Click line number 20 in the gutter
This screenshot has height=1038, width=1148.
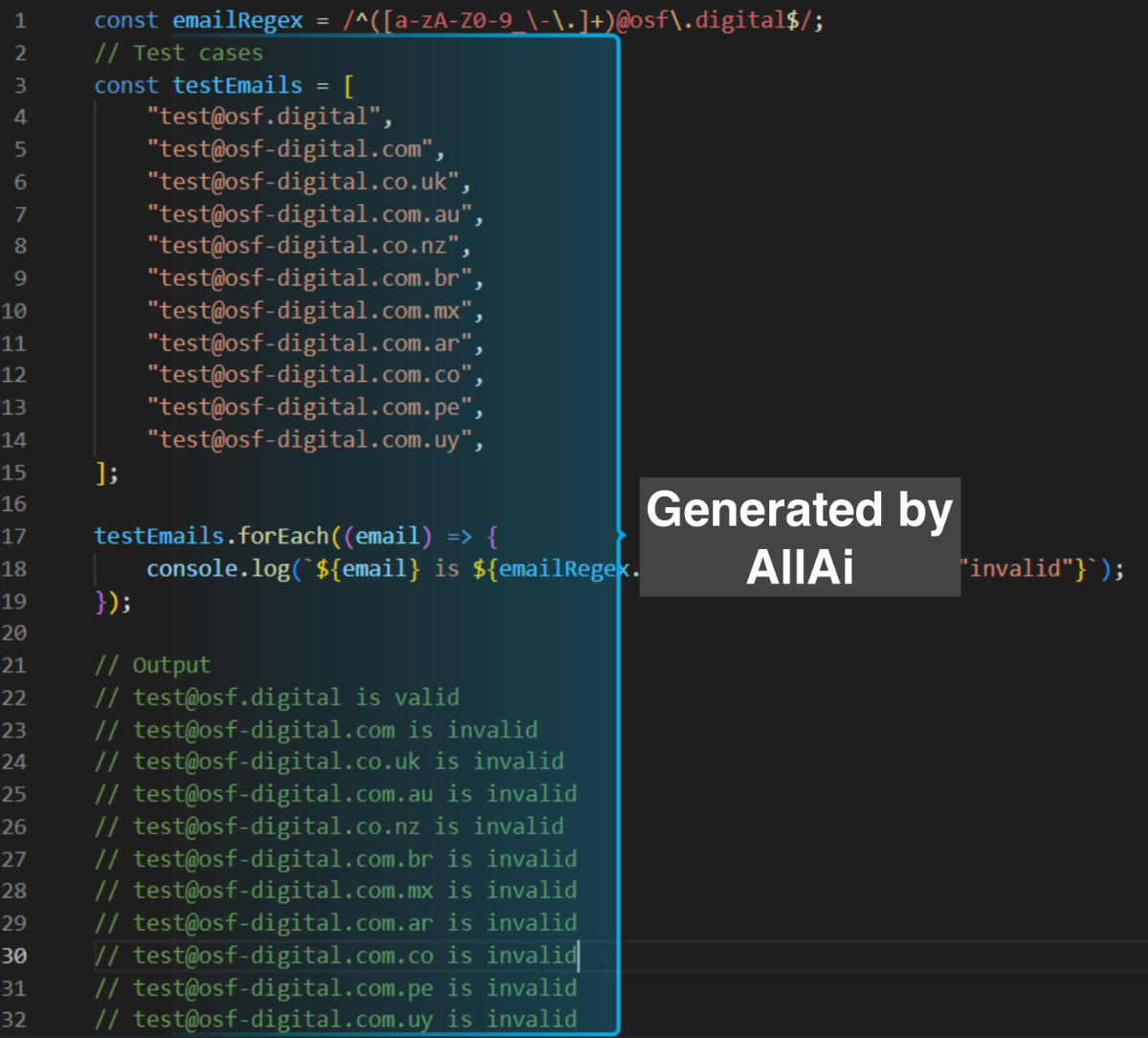tap(14, 633)
